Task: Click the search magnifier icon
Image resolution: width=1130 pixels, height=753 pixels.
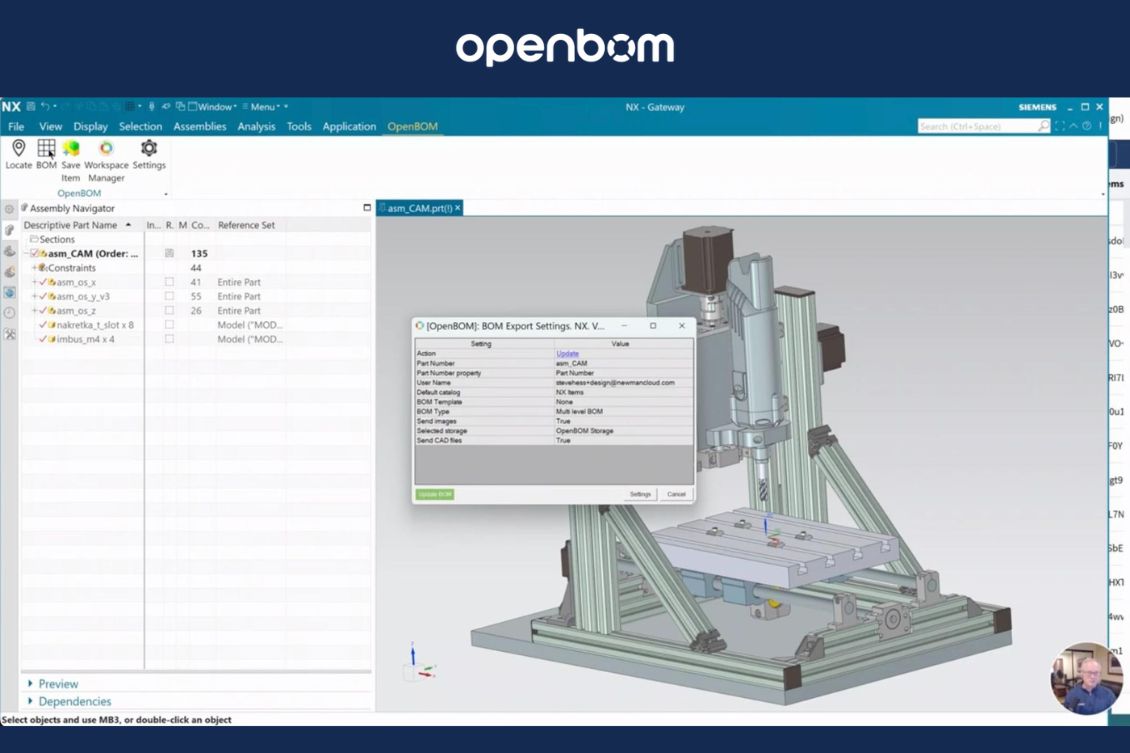Action: [x=1043, y=126]
